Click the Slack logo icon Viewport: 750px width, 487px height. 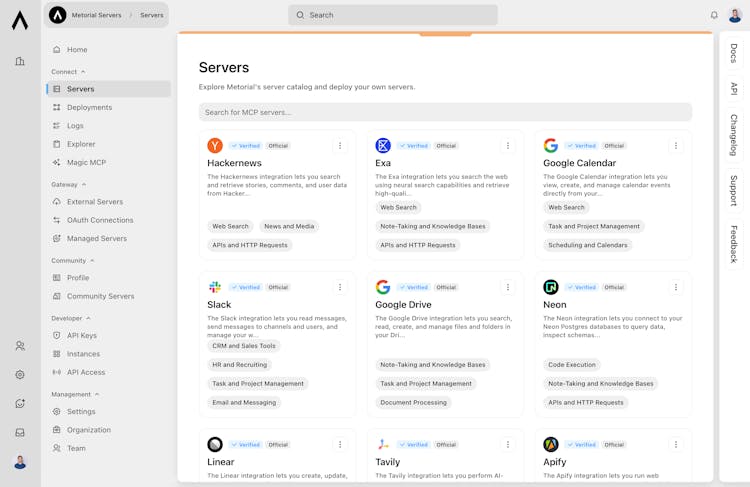coord(215,287)
